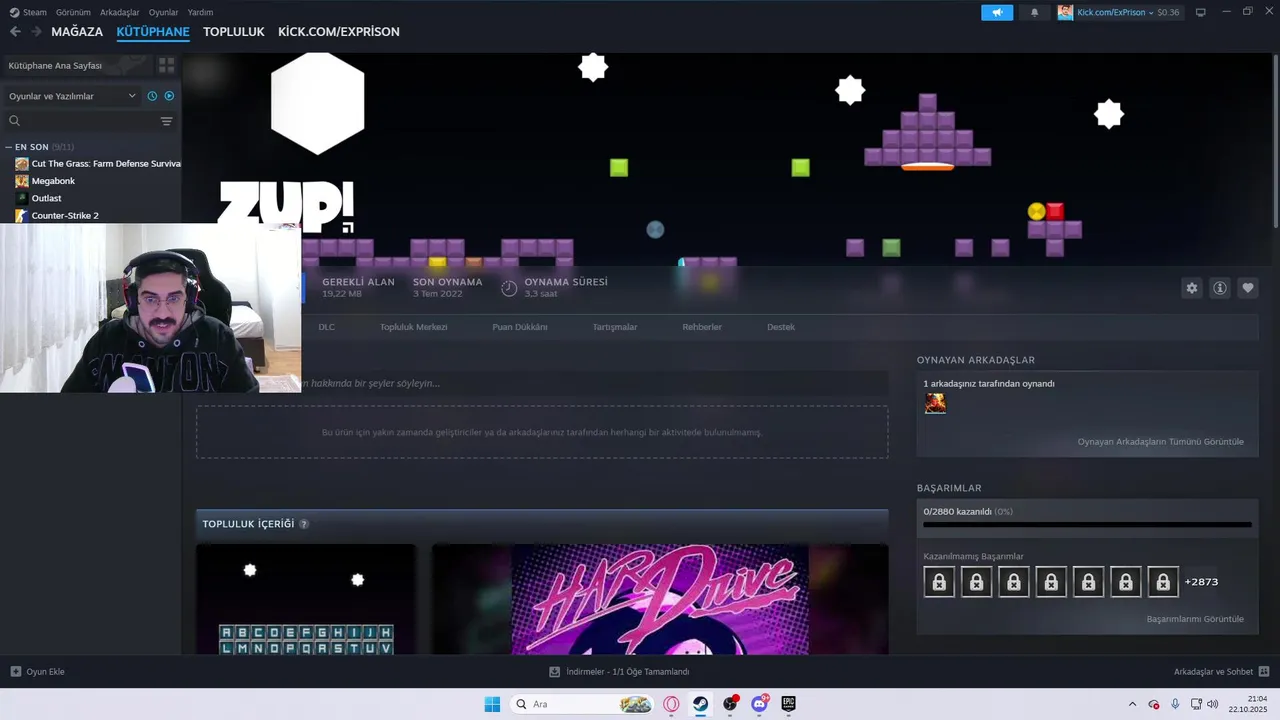This screenshot has height=720, width=1280.
Task: Show game information icon
Action: pos(1220,288)
